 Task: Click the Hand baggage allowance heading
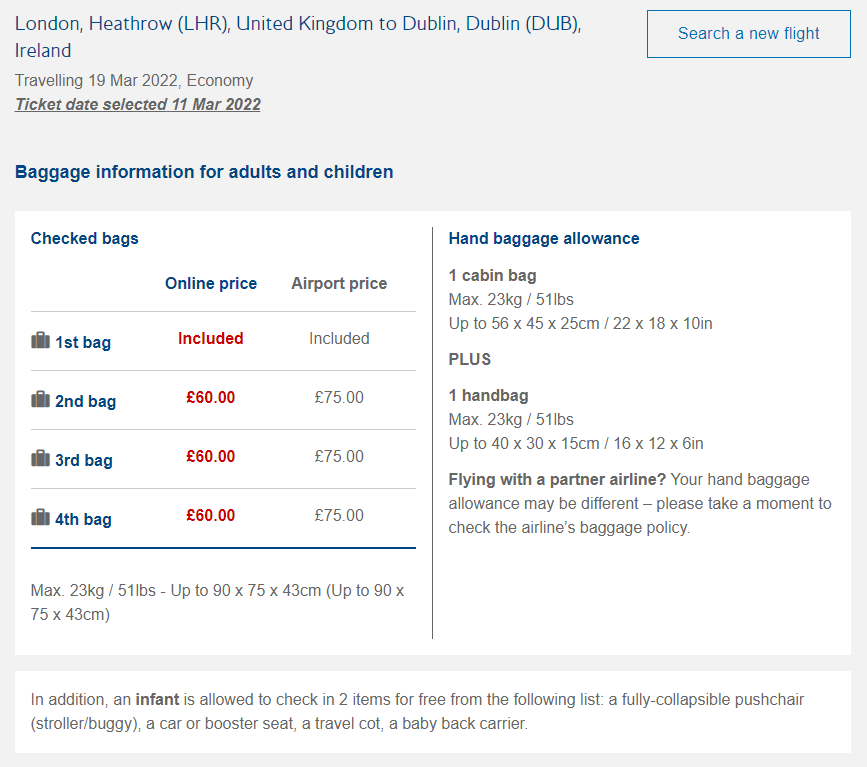[x=544, y=238]
